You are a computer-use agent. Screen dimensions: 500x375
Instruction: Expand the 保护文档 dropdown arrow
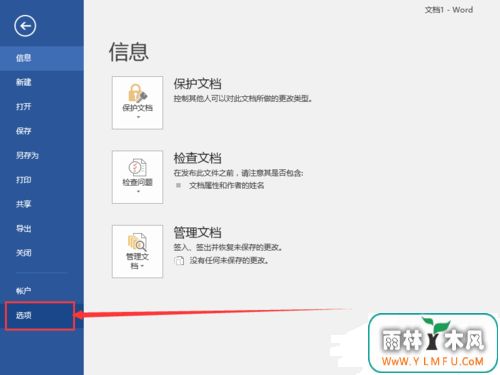tap(138, 117)
